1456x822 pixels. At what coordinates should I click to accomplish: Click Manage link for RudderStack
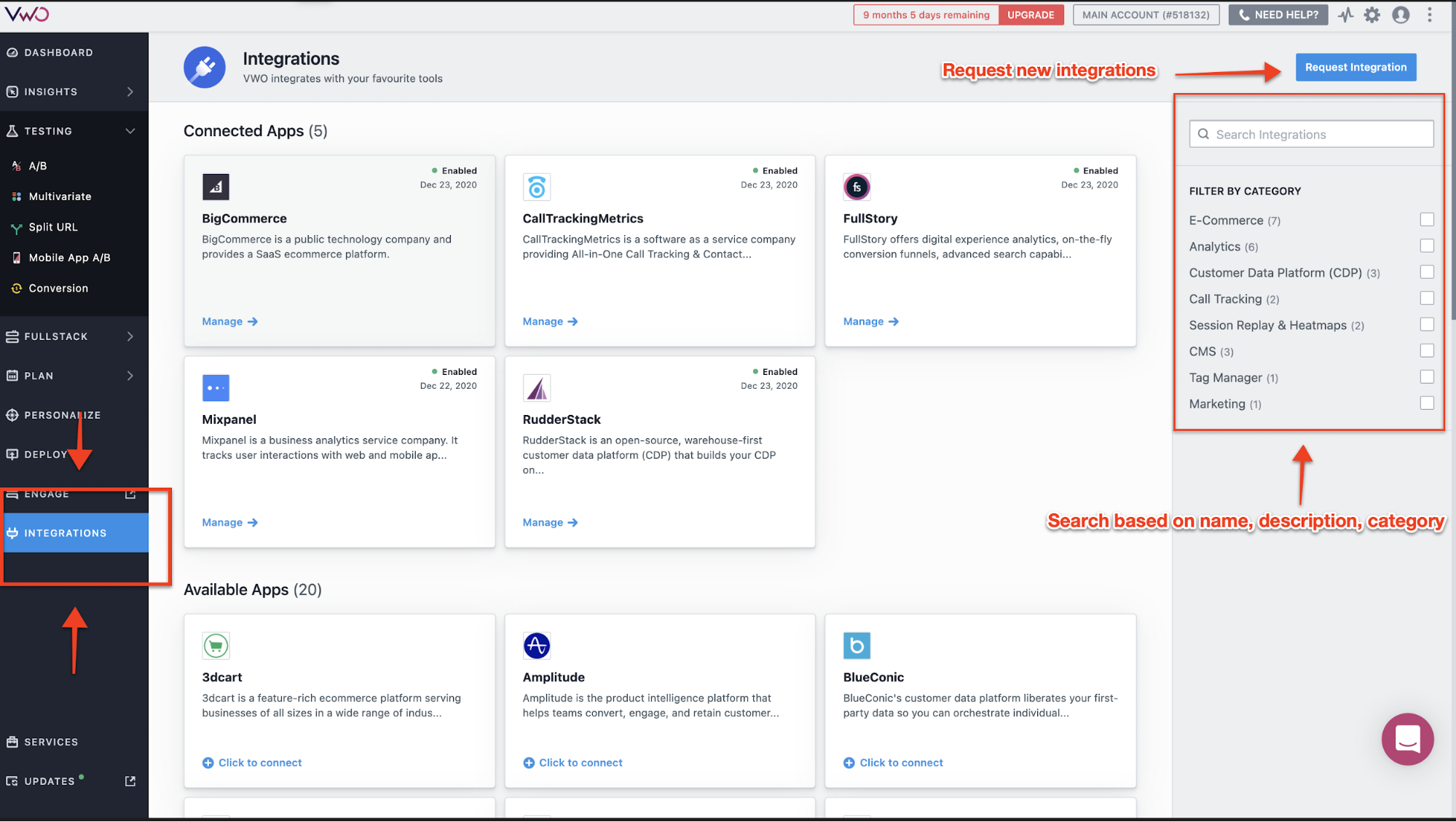click(551, 522)
